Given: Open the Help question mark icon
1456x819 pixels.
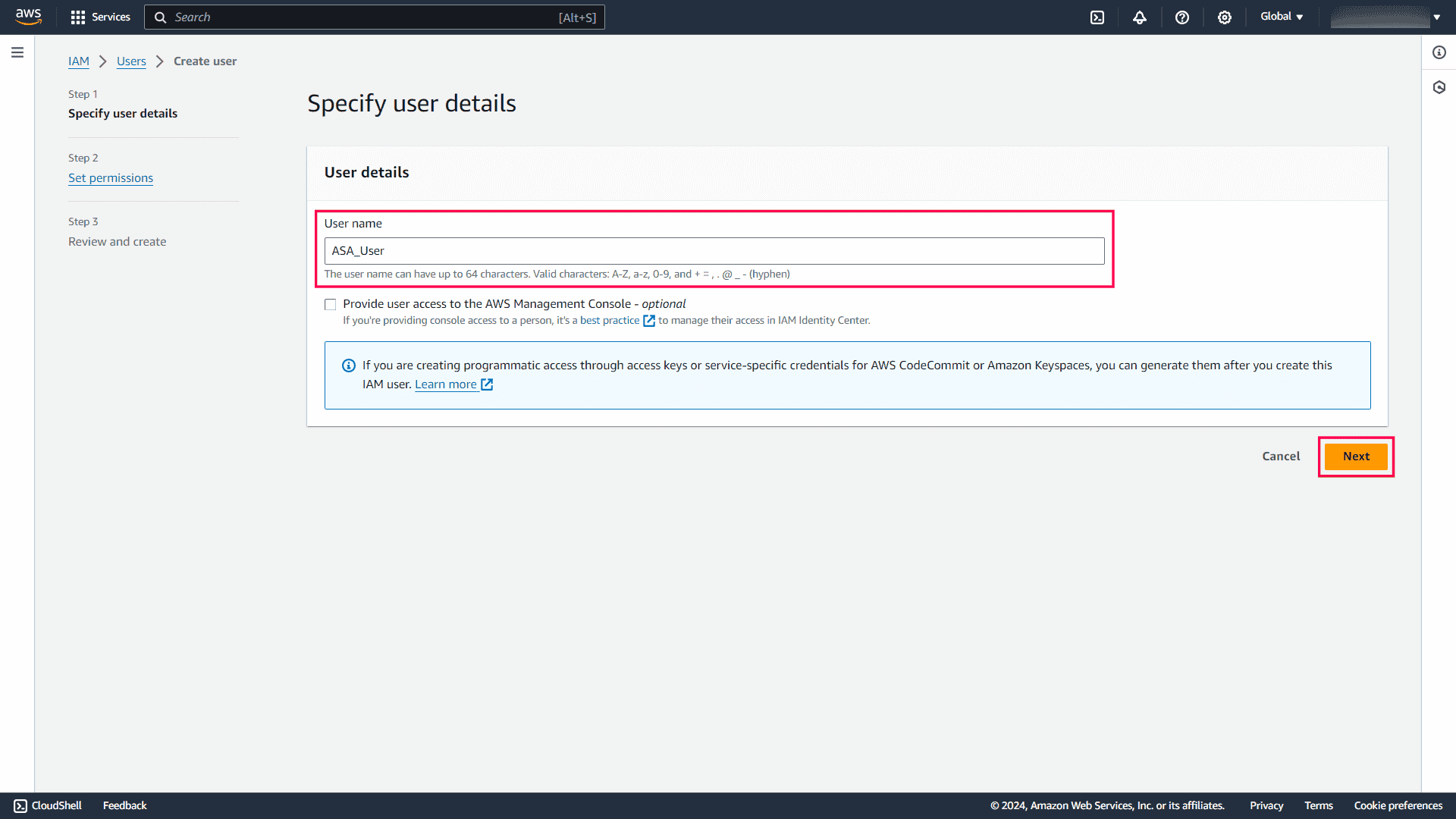Looking at the screenshot, I should (x=1181, y=17).
